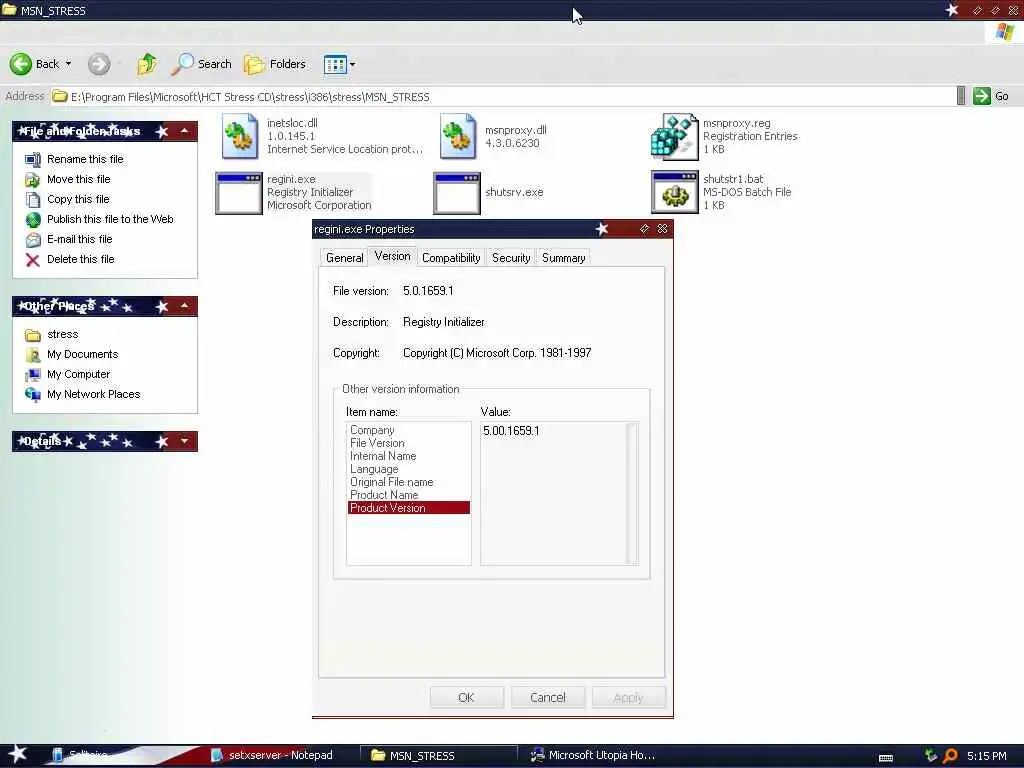Click E-mail this file

tap(80, 239)
